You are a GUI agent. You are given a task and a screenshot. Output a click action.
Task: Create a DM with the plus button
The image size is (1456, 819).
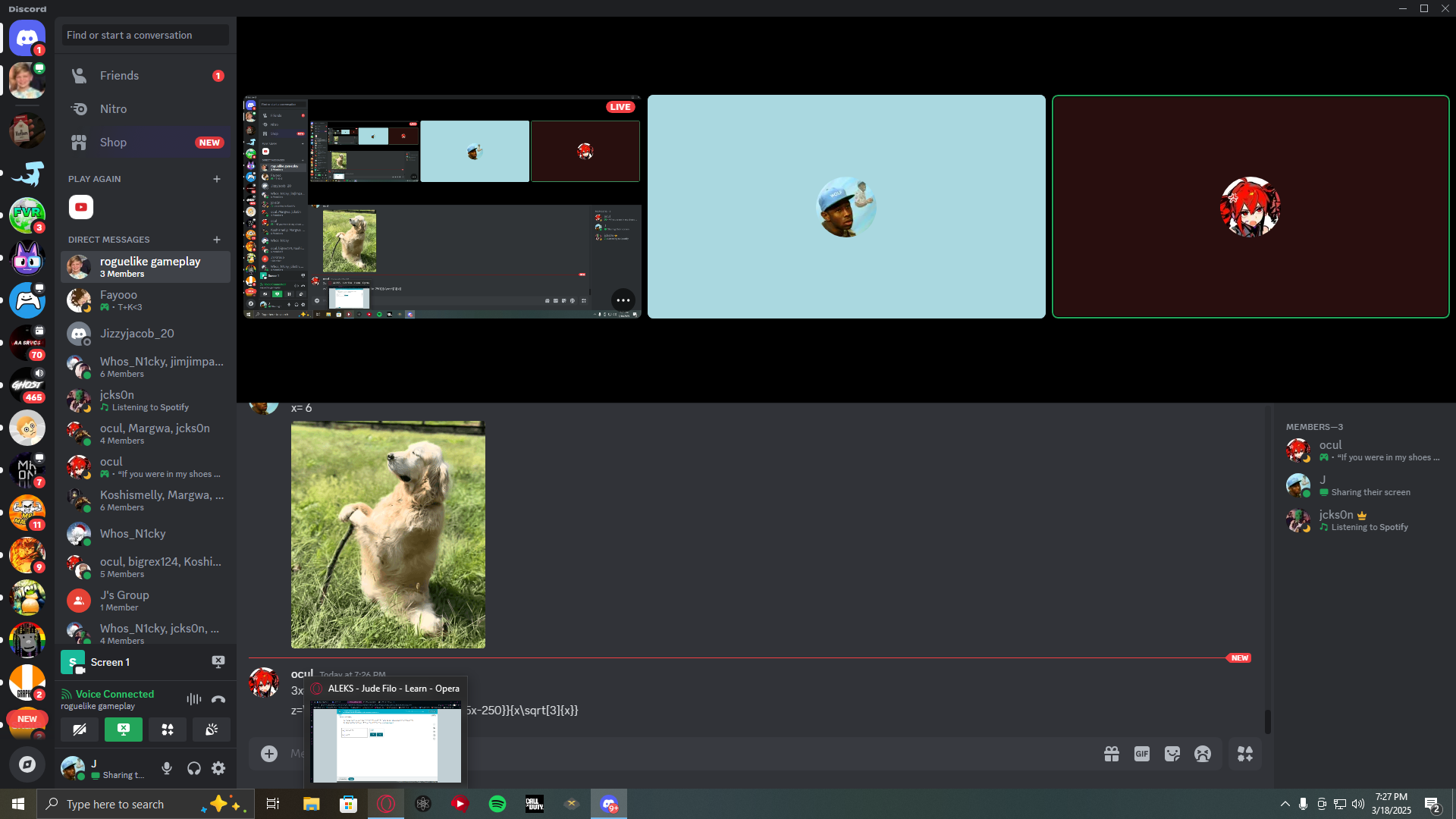coord(217,240)
